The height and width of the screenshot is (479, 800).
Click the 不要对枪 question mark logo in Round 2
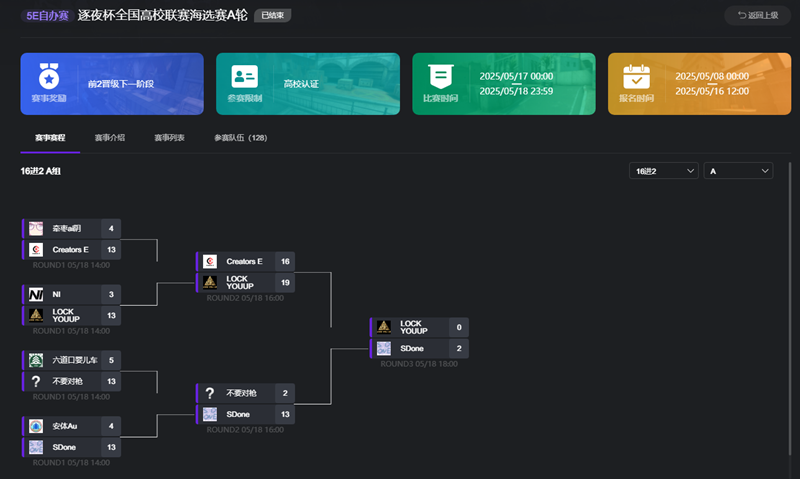click(210, 393)
